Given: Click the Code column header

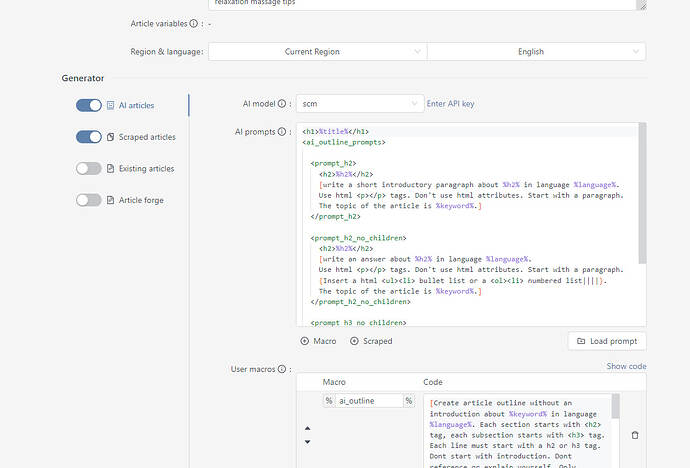Looking at the screenshot, I should (433, 382).
